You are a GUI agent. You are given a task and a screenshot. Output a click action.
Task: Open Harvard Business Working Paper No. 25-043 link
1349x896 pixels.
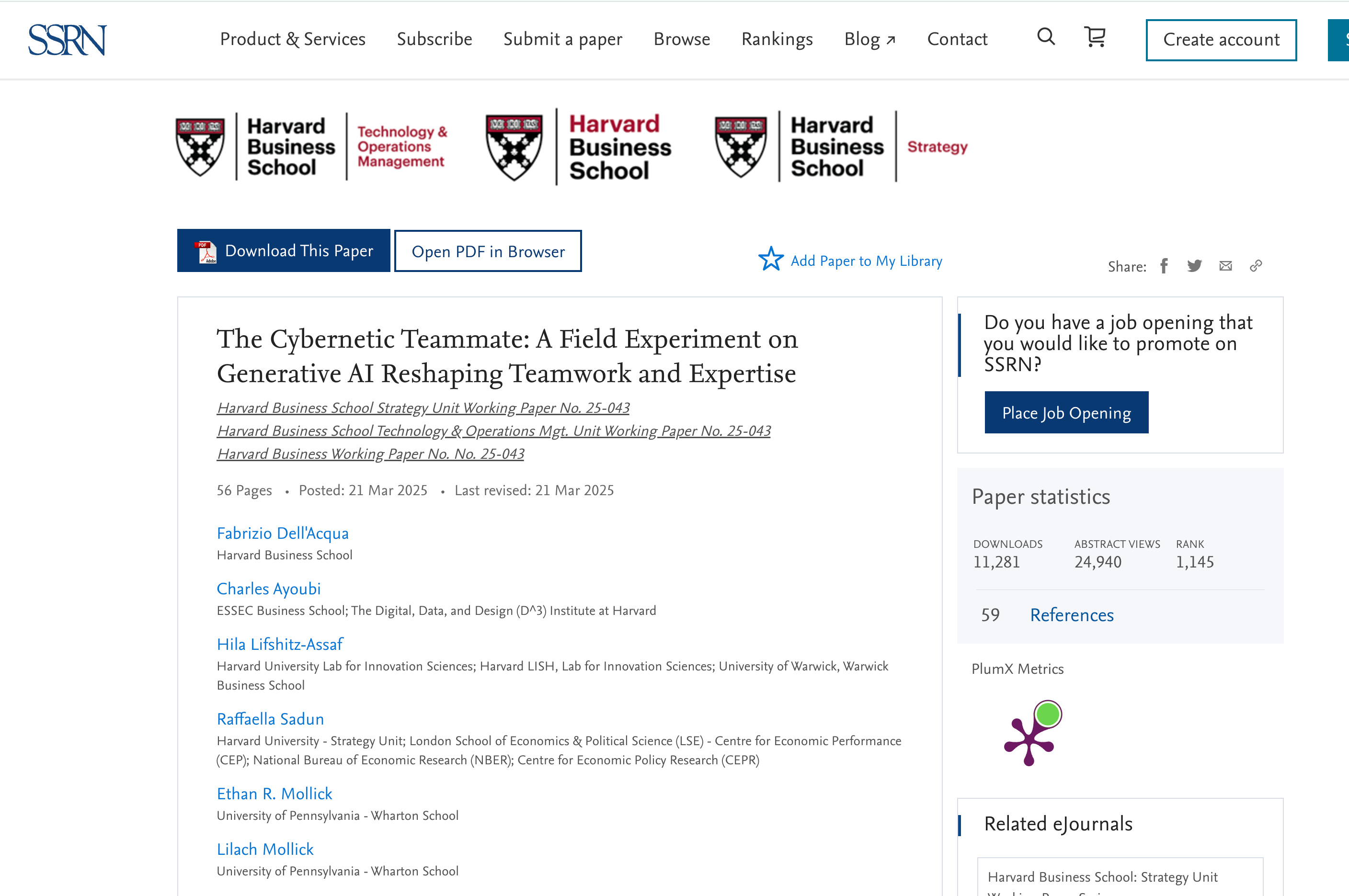coord(370,454)
